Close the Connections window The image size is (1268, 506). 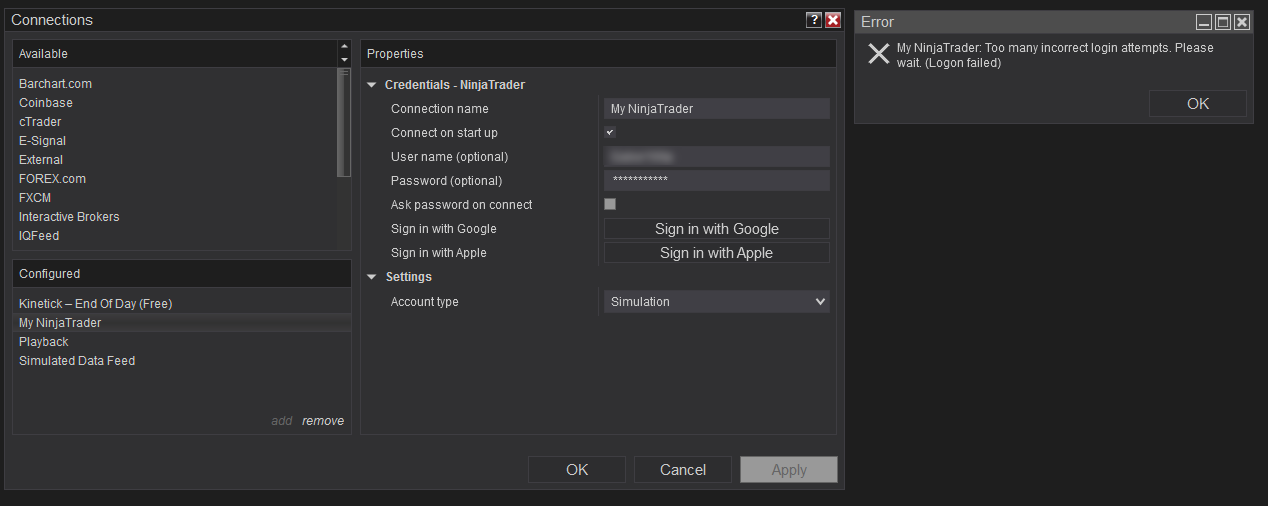click(x=832, y=20)
